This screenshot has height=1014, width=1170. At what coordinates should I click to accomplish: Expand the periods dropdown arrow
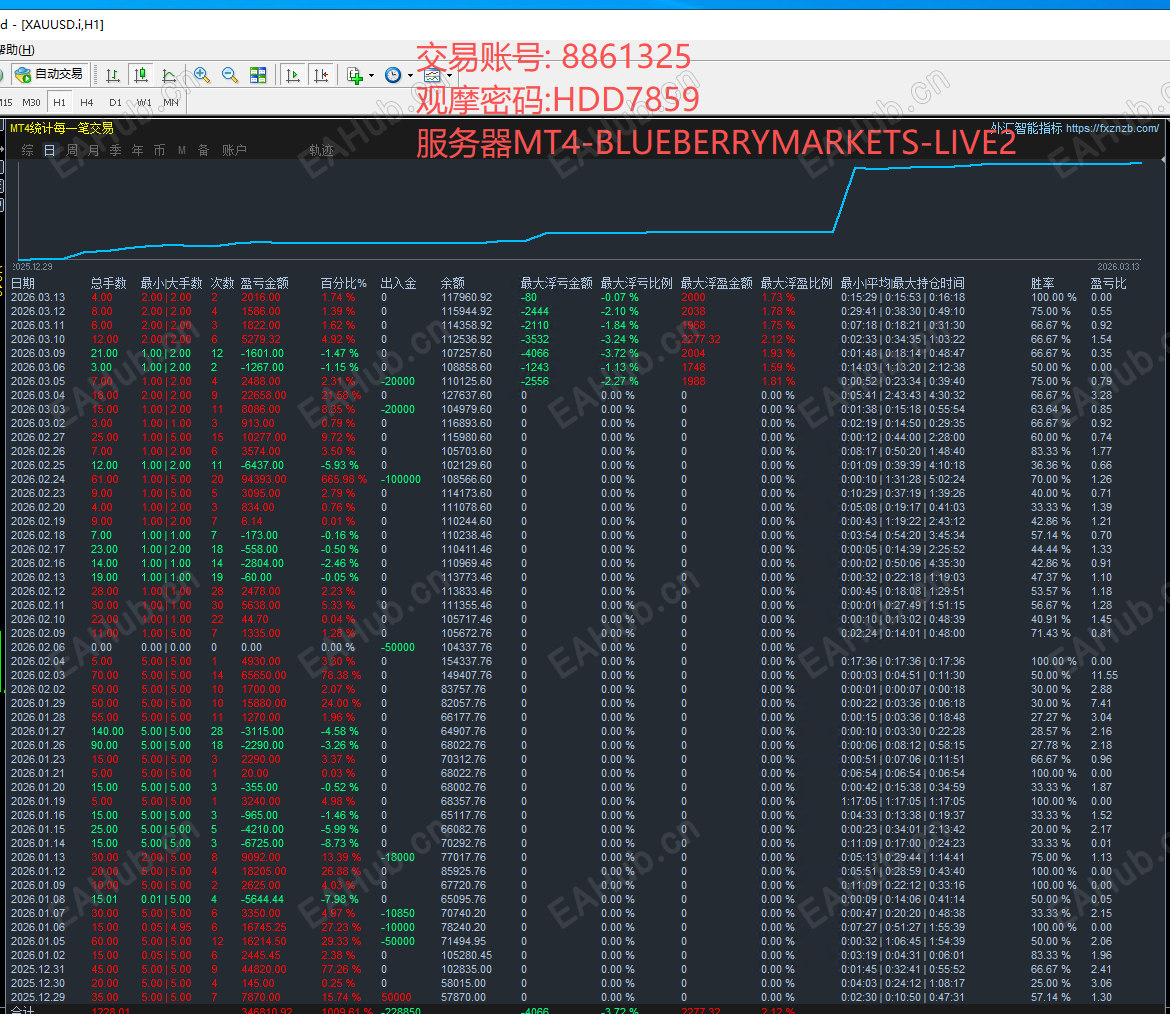pos(410,75)
